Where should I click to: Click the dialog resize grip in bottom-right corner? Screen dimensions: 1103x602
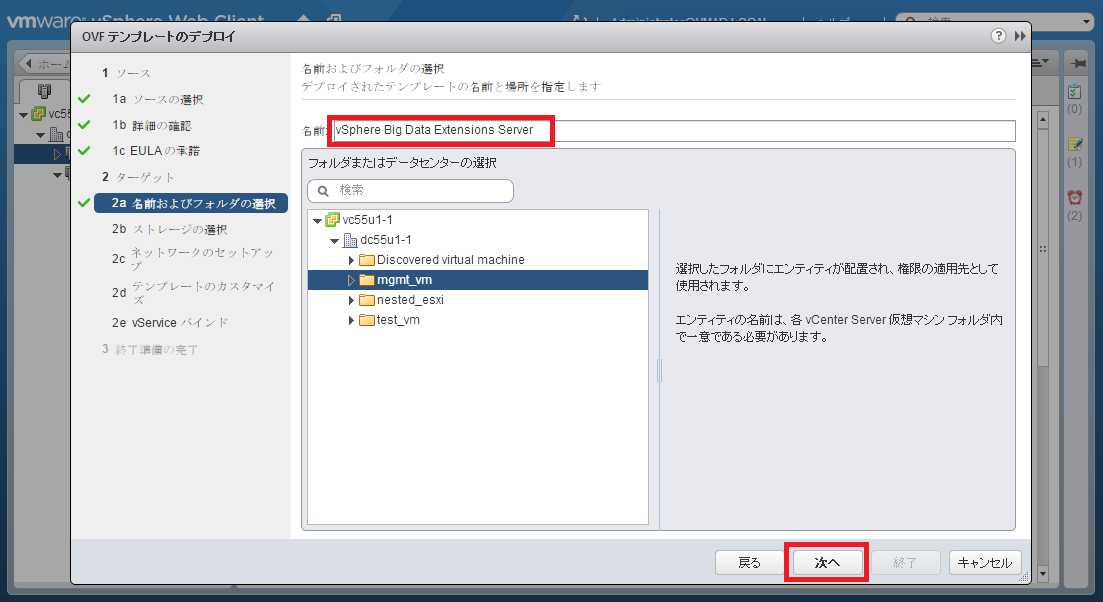tap(1024, 577)
